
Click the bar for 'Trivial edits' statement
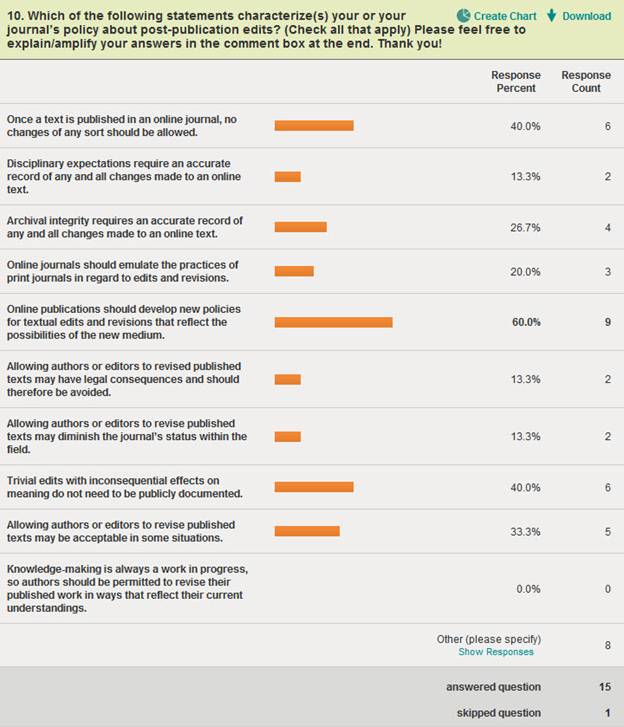(314, 487)
